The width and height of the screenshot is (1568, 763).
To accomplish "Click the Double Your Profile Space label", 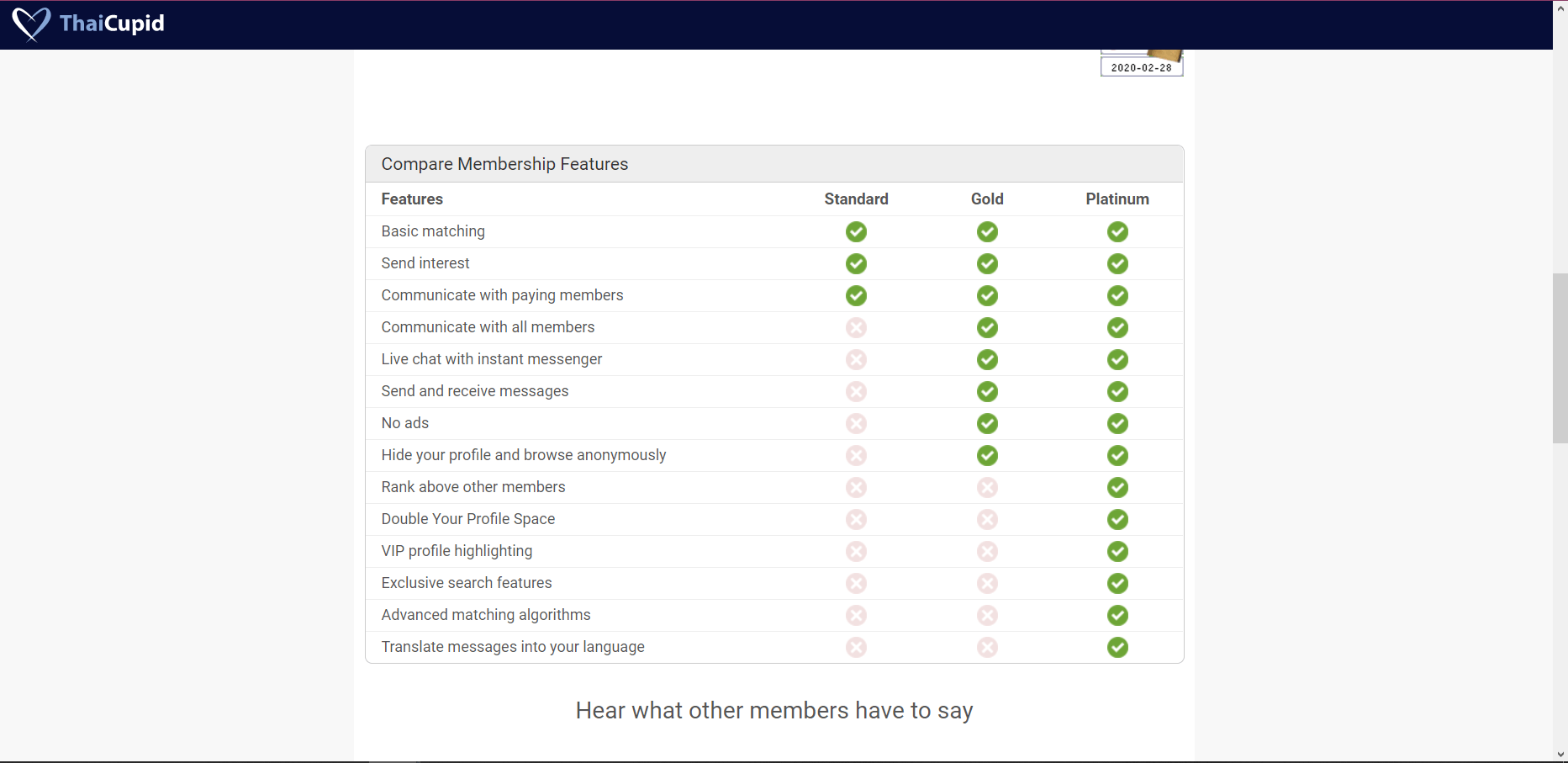I will coord(468,519).
